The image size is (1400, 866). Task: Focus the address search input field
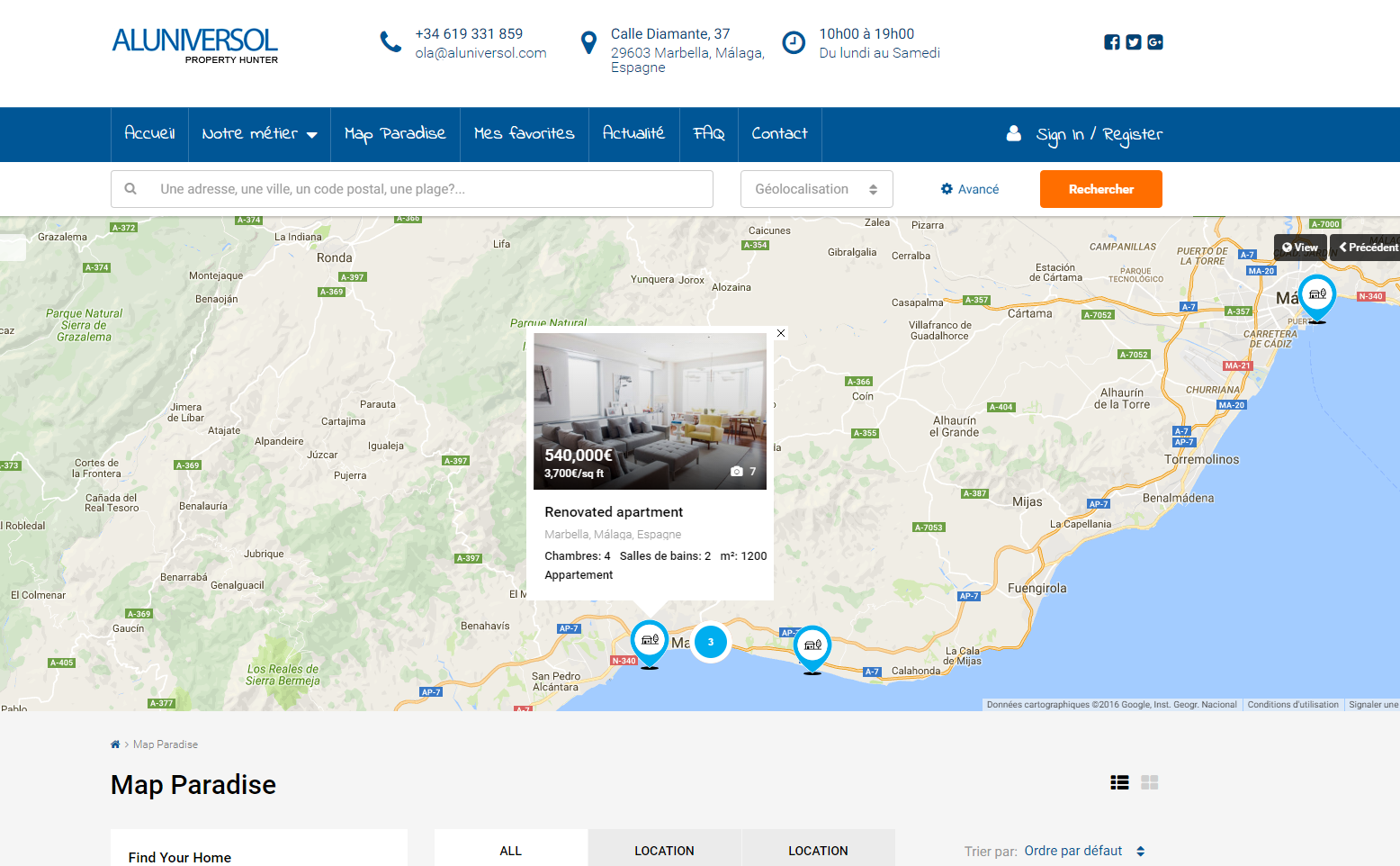[x=412, y=189]
